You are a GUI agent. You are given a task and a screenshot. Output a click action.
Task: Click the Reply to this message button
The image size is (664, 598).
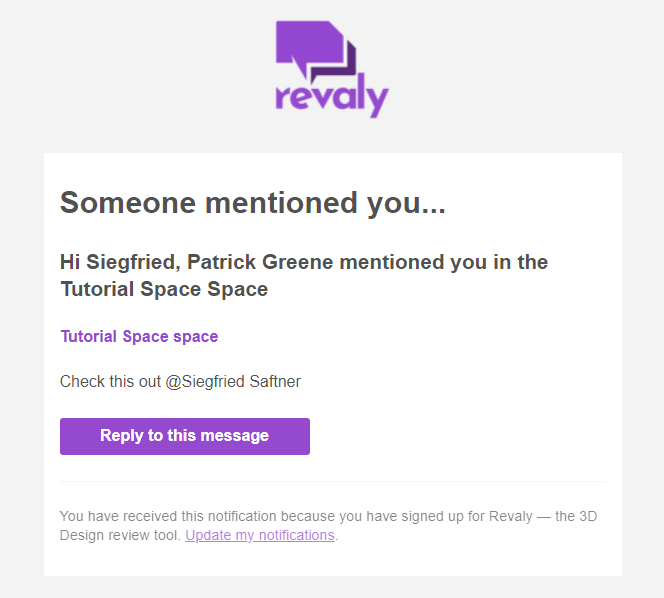tap(185, 436)
